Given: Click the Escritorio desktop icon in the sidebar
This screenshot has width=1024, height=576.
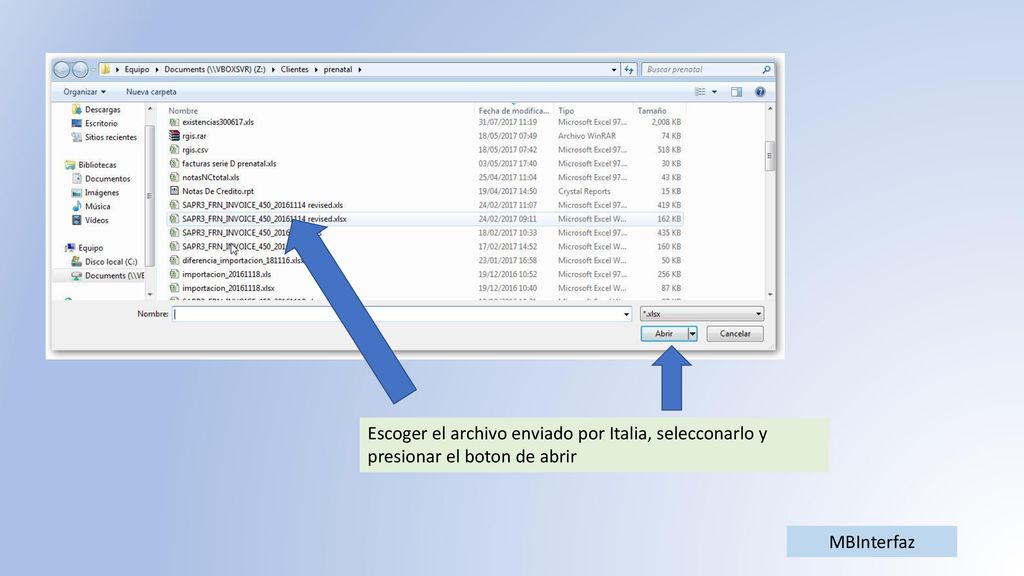Looking at the screenshot, I should click(76, 123).
